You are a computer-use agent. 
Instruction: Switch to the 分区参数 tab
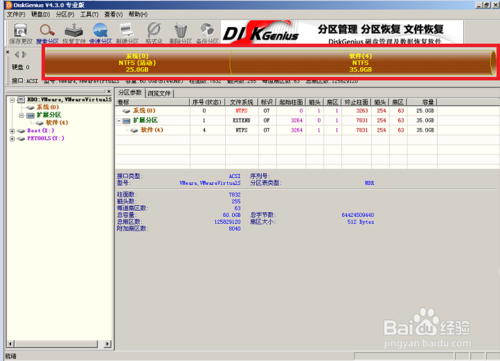click(130, 93)
